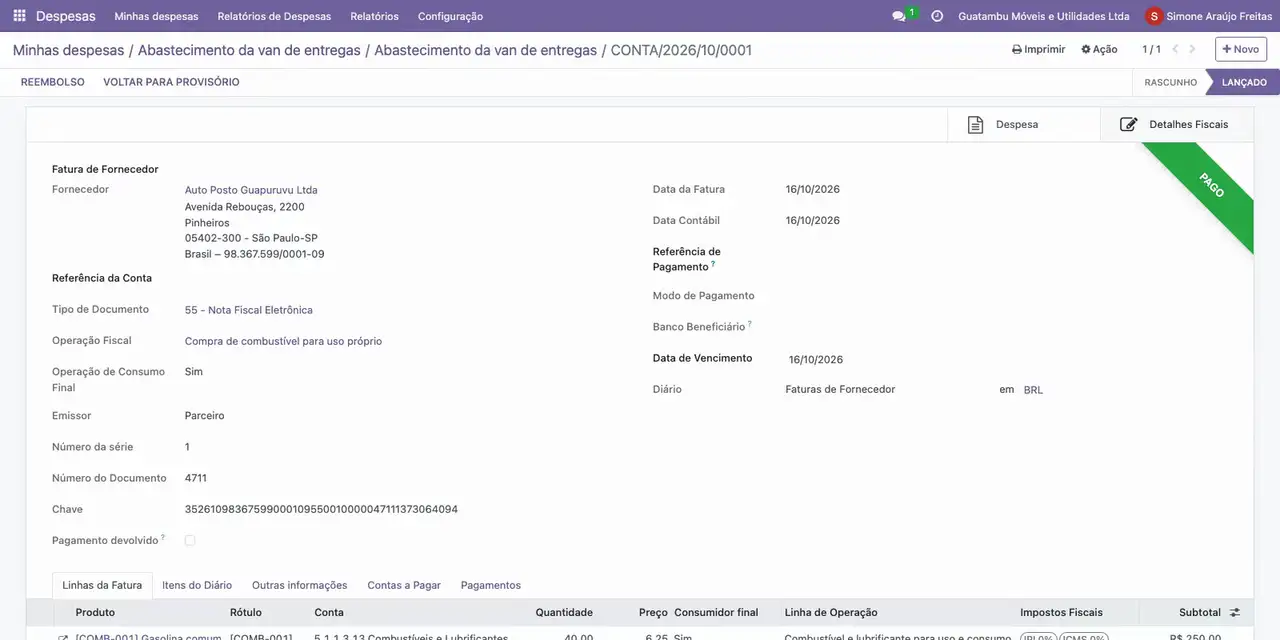Click the Despesa document icon
This screenshot has height=640, width=1280.
tap(976, 124)
